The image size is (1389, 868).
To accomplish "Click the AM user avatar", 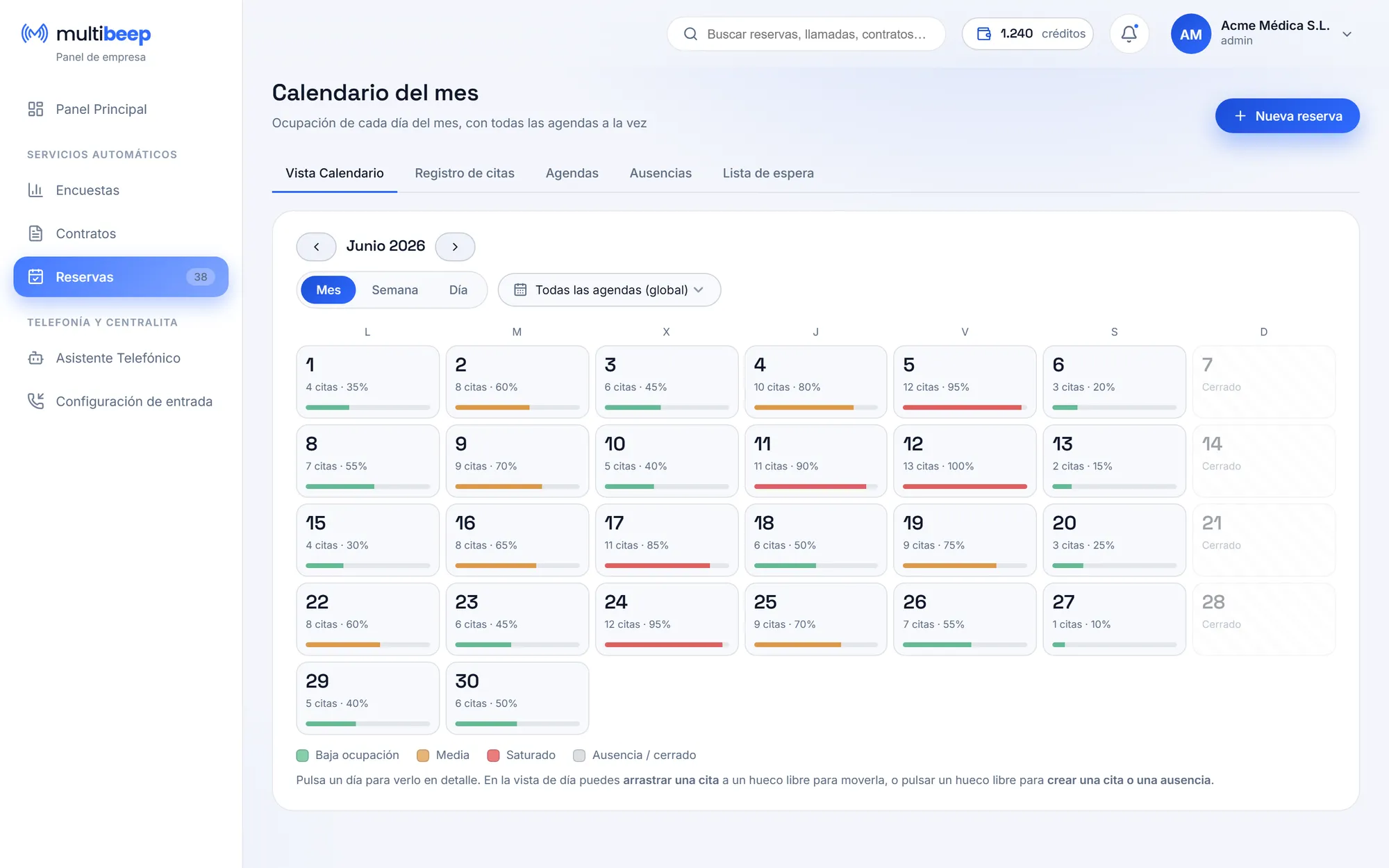I will pos(1190,34).
